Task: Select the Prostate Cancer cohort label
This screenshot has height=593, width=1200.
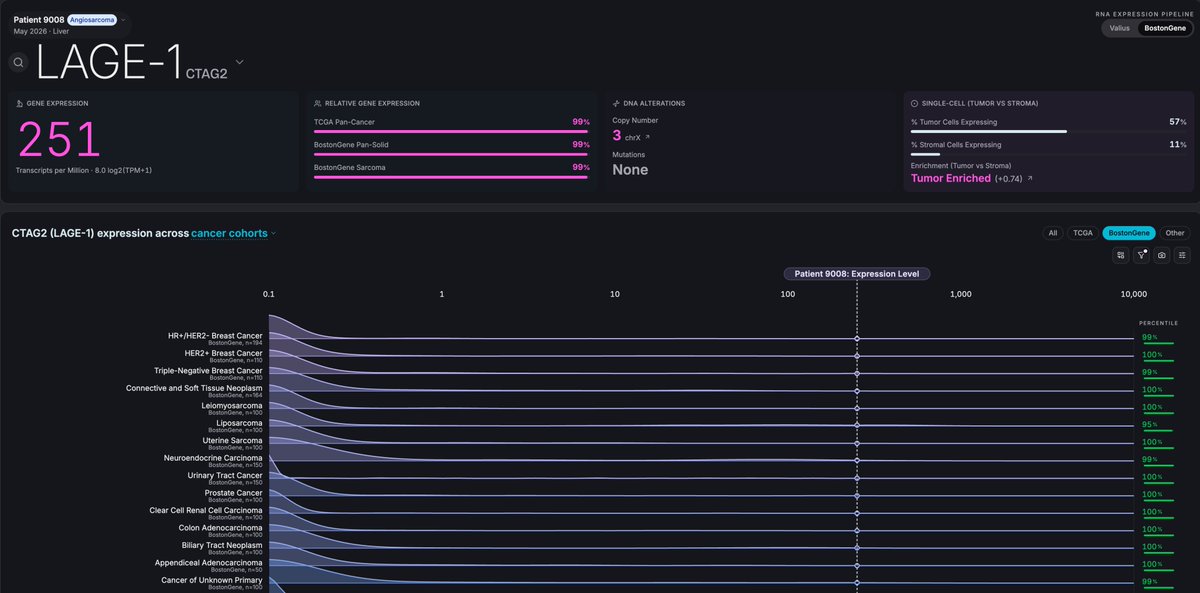Action: (233, 493)
